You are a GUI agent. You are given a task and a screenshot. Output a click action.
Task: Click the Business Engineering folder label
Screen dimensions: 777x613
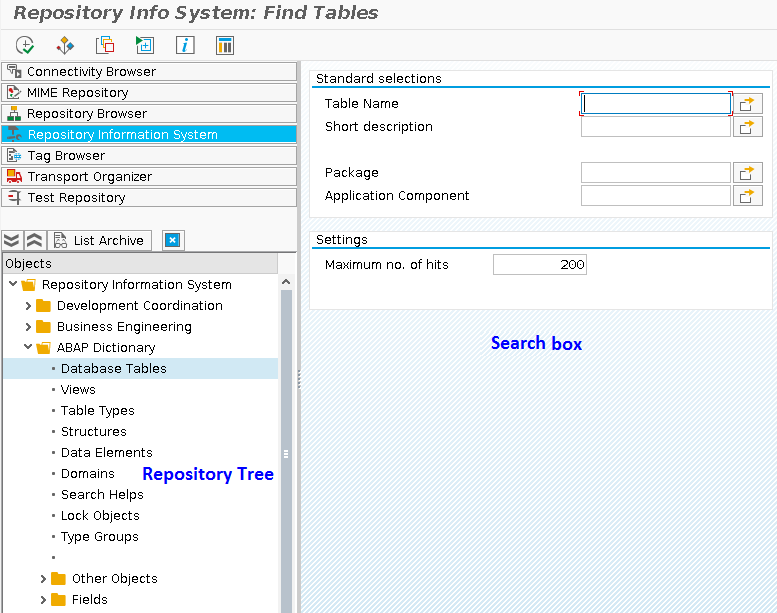click(124, 327)
